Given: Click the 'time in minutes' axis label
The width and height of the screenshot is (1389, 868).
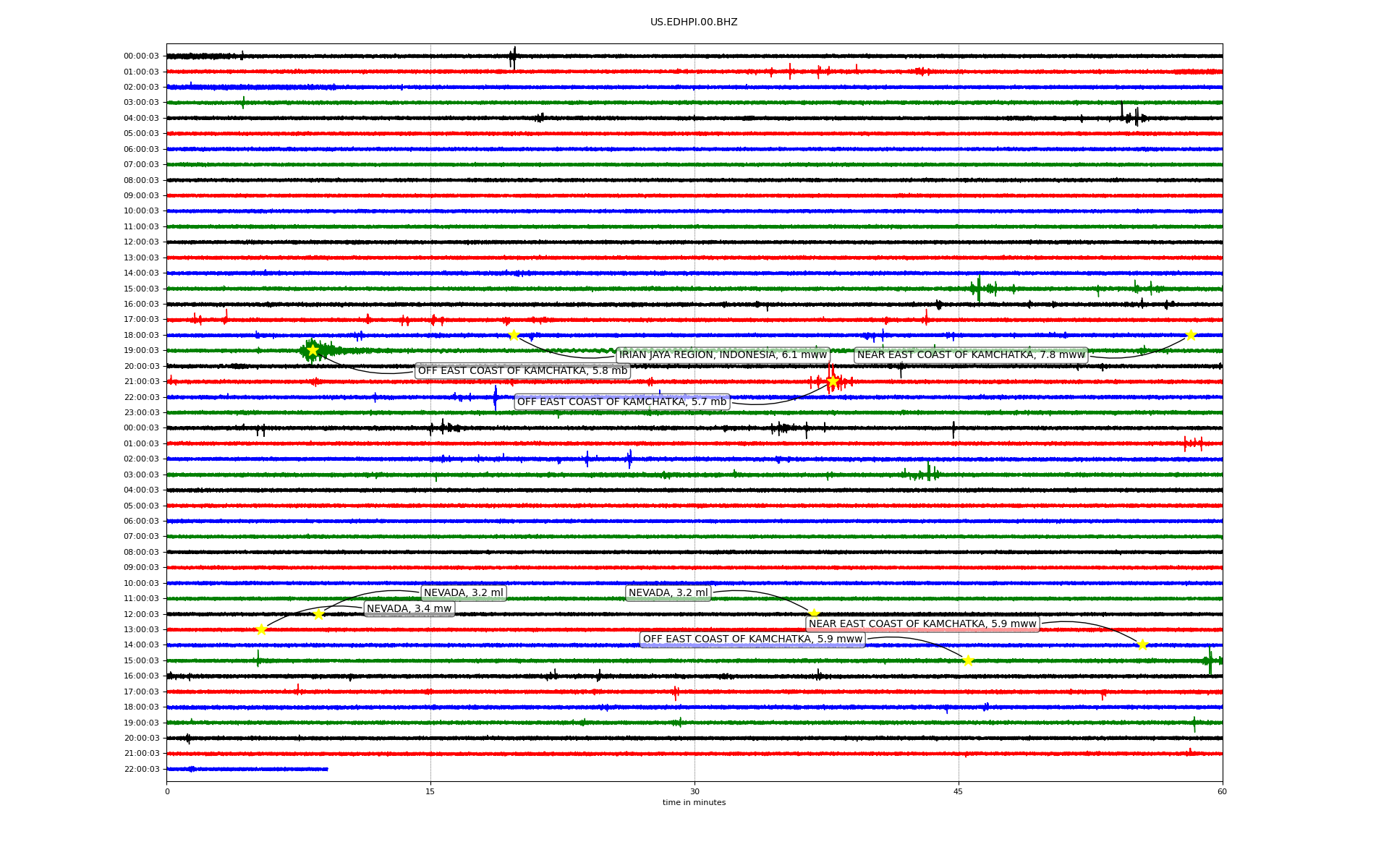Looking at the screenshot, I should coord(694,803).
